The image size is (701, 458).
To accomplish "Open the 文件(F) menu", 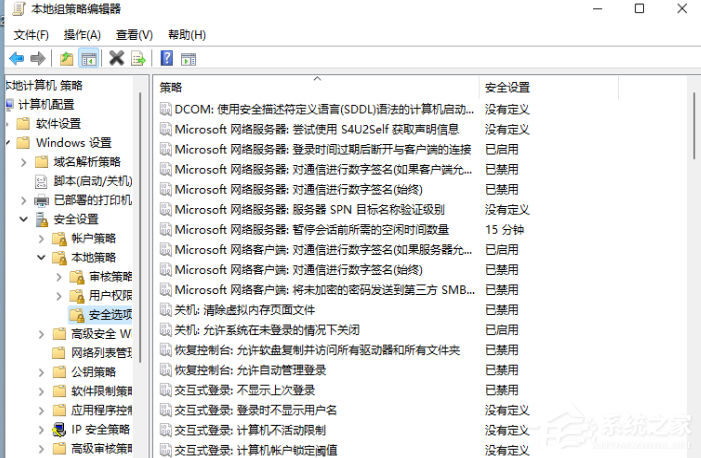I will (x=31, y=35).
